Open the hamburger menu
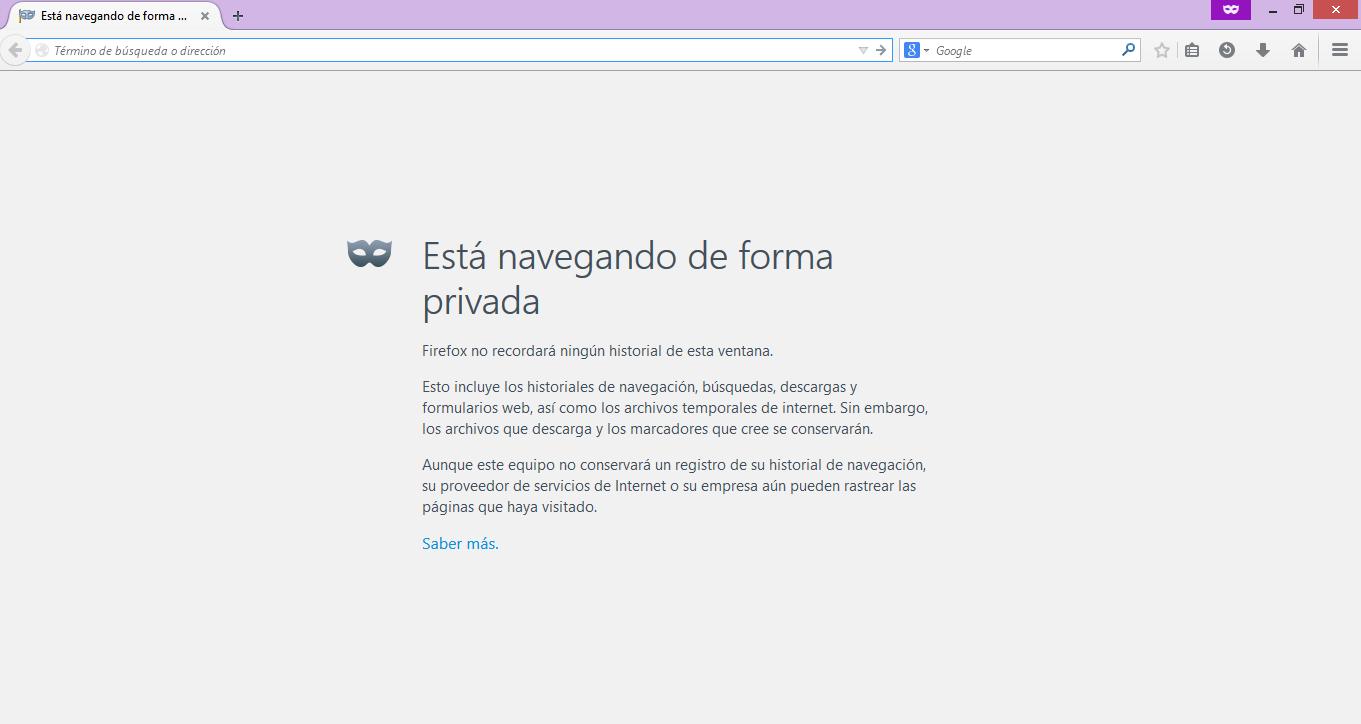 [1340, 50]
